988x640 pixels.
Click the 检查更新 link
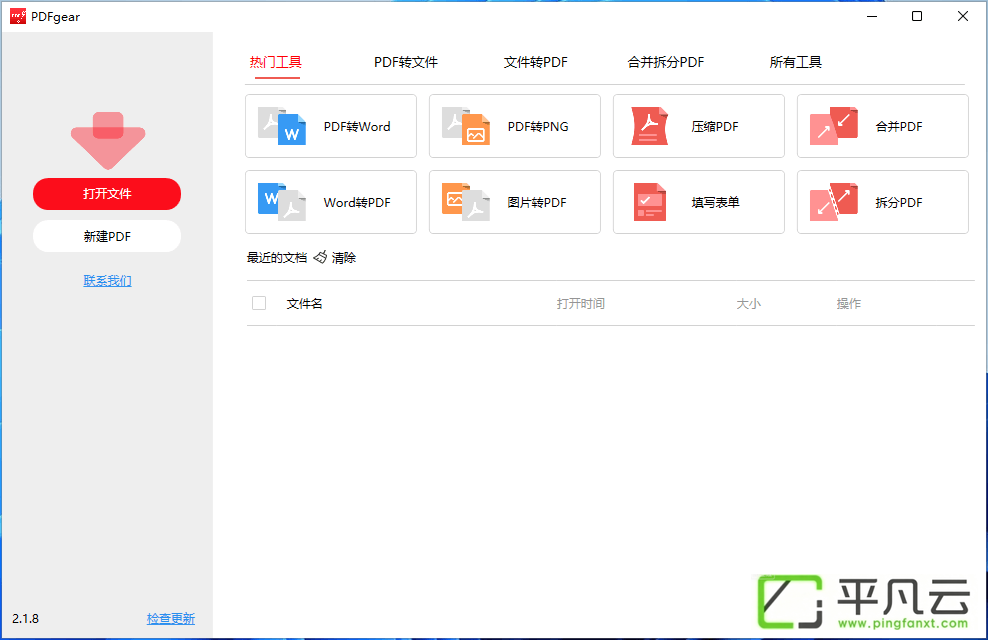tap(171, 619)
